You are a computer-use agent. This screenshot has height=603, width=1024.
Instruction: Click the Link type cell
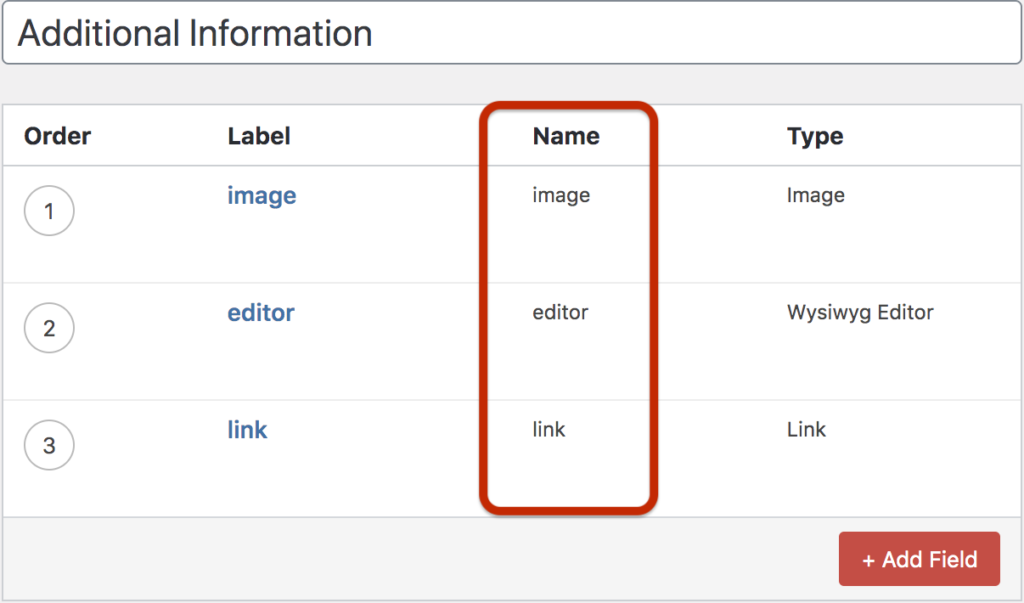point(807,429)
